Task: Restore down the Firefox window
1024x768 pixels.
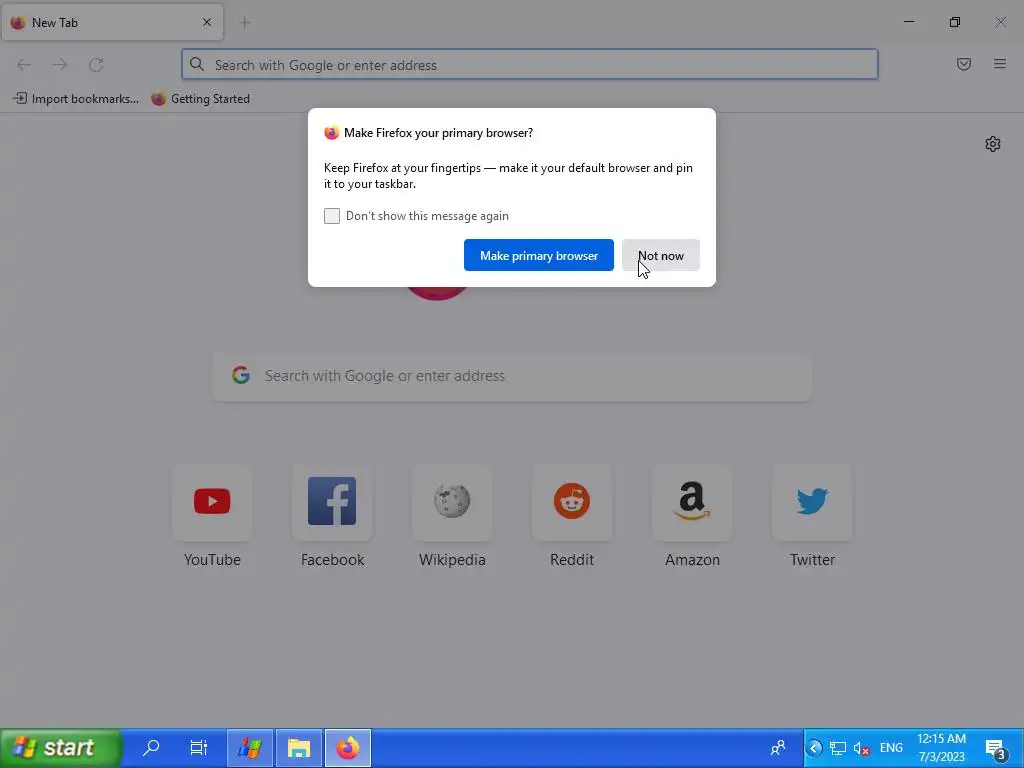Action: pos(955,22)
